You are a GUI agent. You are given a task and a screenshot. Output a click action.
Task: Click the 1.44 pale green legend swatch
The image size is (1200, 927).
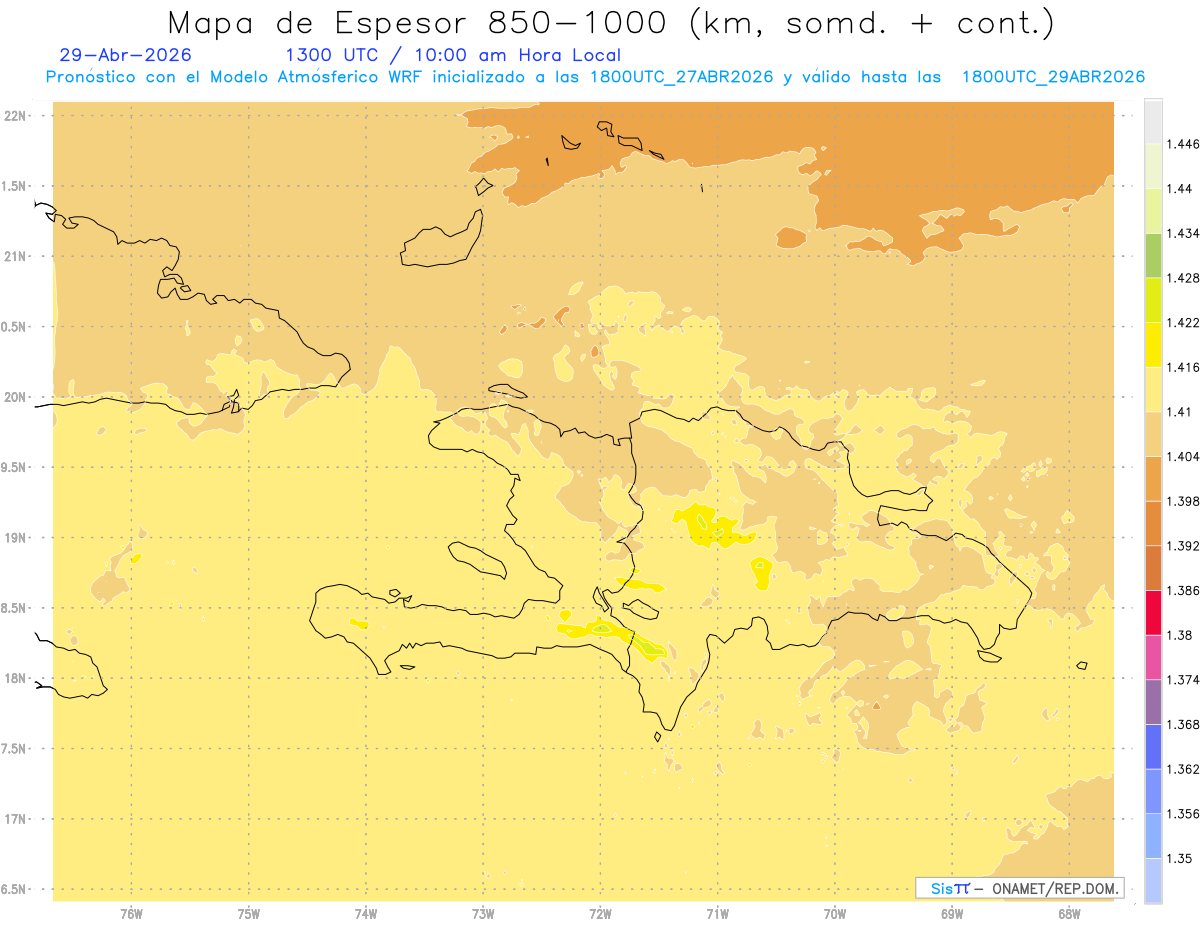(1153, 166)
